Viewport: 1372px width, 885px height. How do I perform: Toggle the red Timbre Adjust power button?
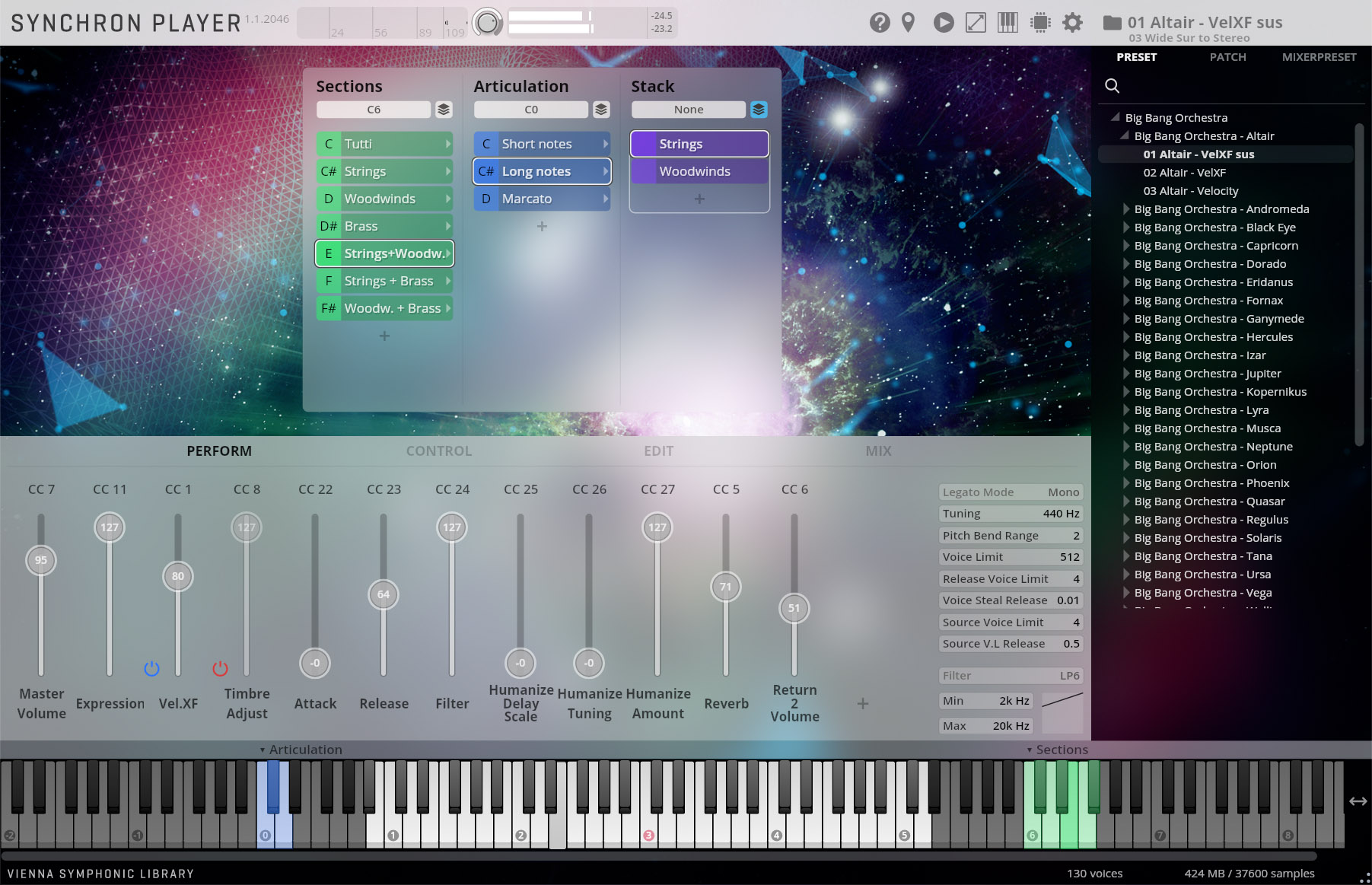(x=220, y=668)
